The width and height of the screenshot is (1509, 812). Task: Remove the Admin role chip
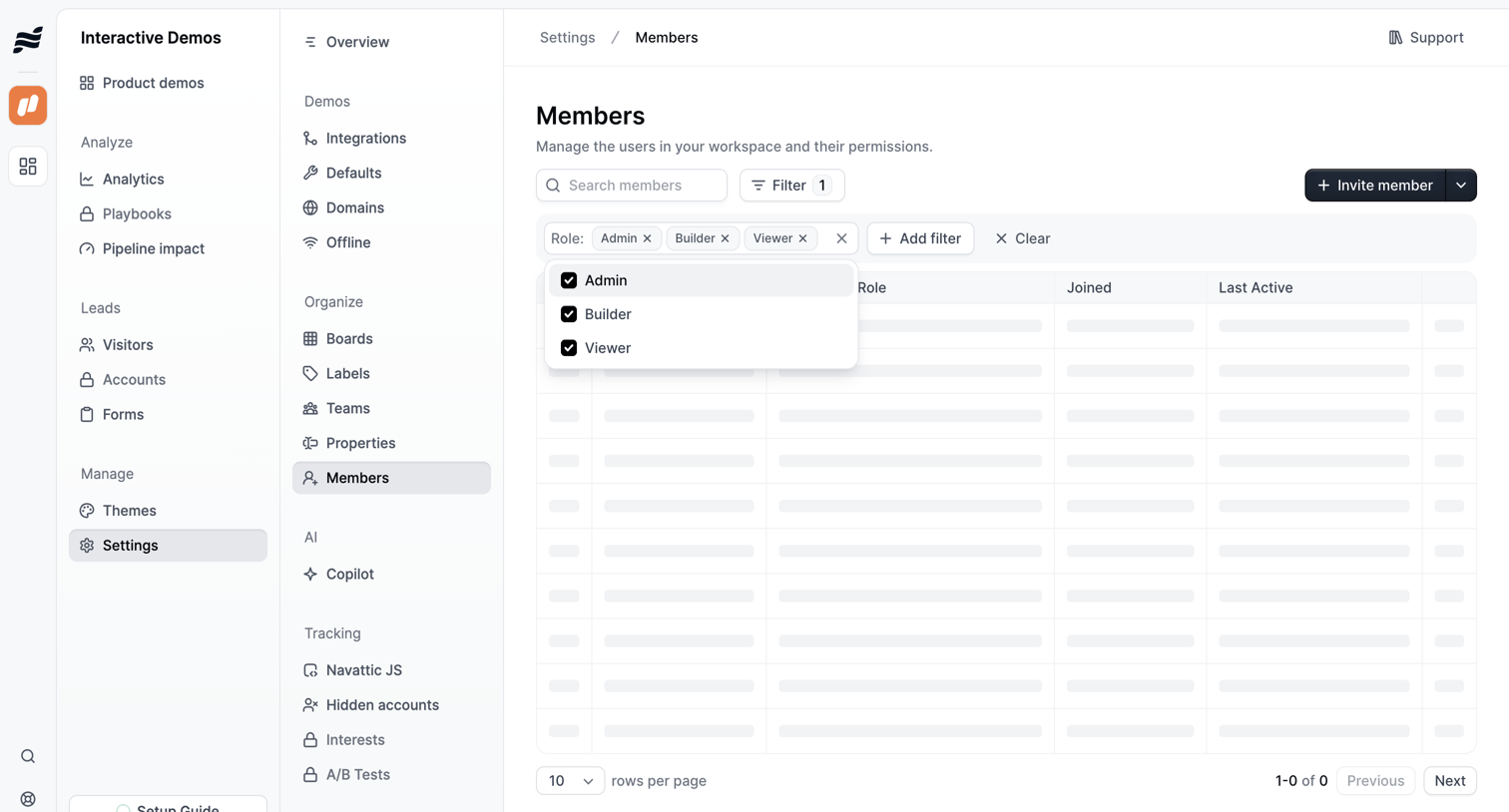pyautogui.click(x=648, y=238)
